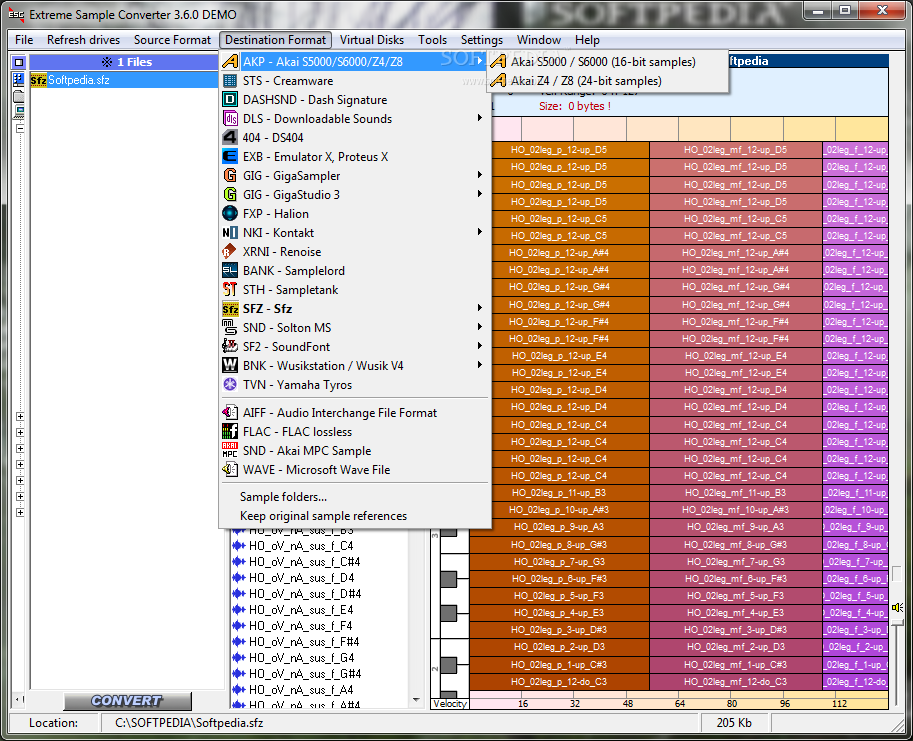Choose the FXP Halion icon
Image resolution: width=913 pixels, height=741 pixels.
(231, 214)
